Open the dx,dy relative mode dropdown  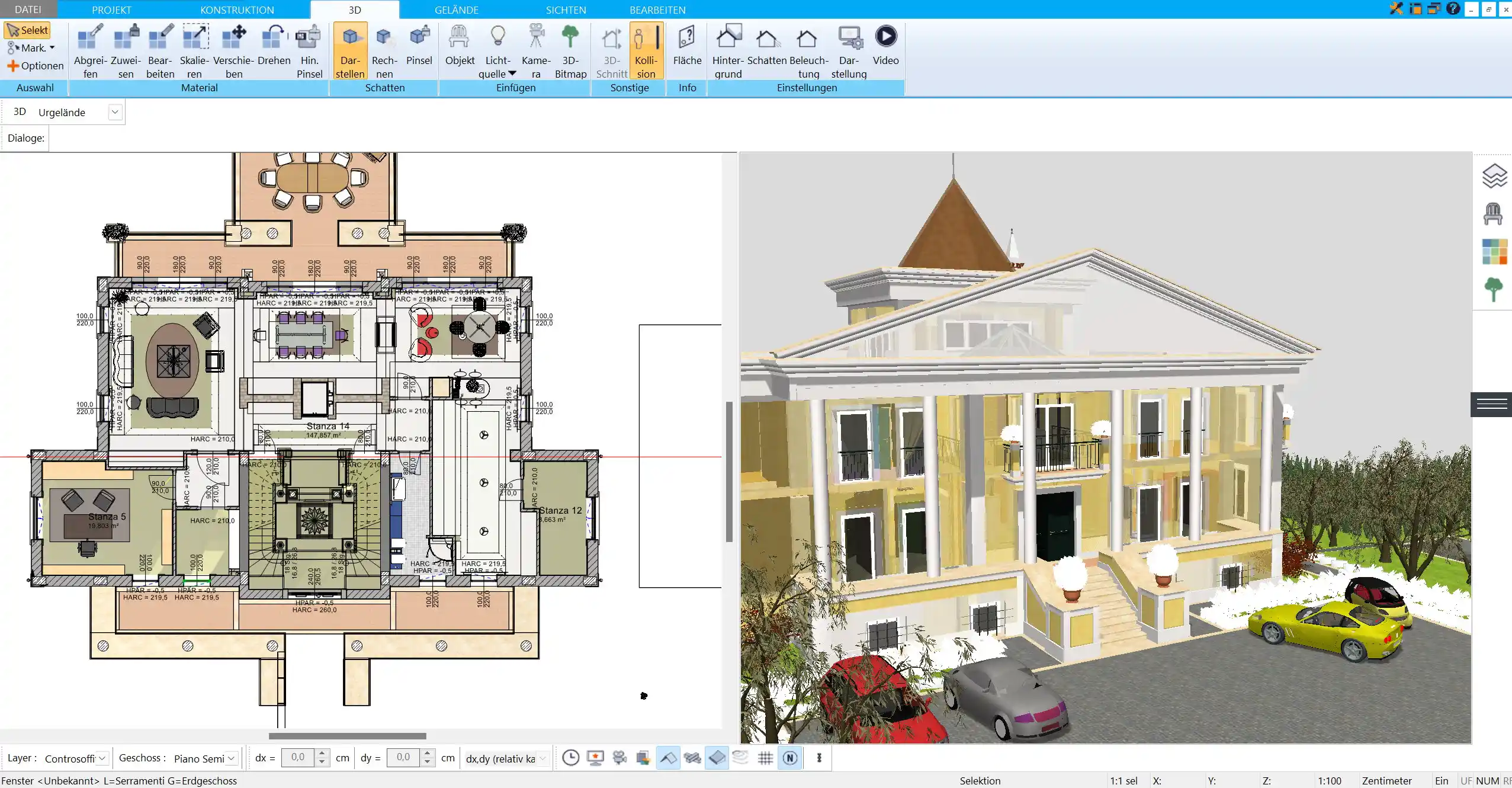pyautogui.click(x=542, y=758)
